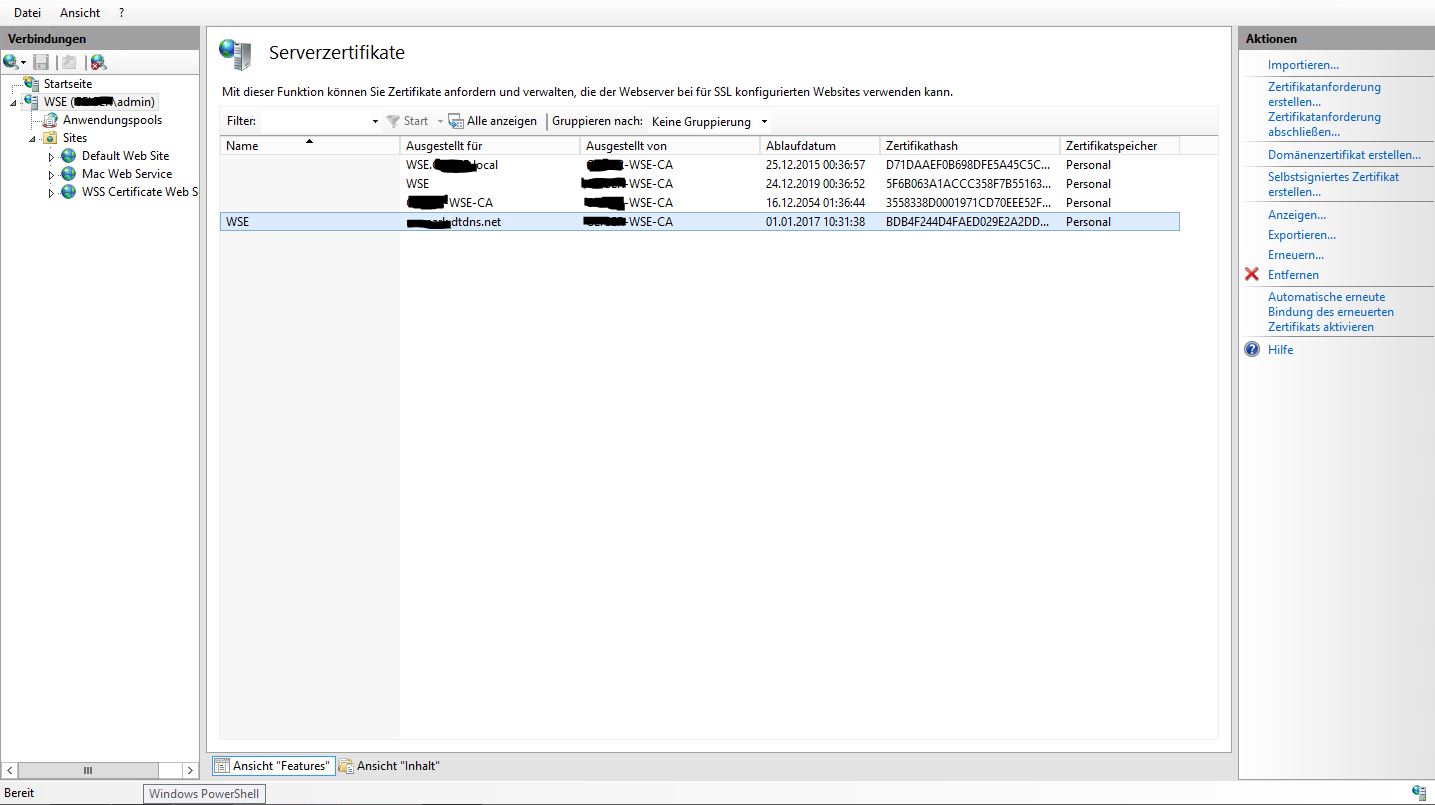
Task: Click the Hilfe action link
Action: coord(1281,350)
